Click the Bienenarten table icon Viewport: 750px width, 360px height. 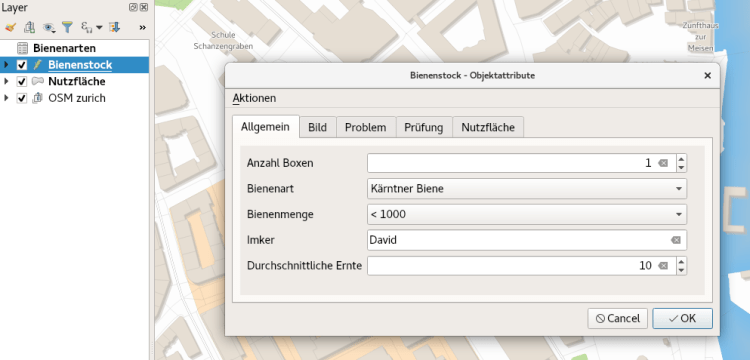[22, 48]
